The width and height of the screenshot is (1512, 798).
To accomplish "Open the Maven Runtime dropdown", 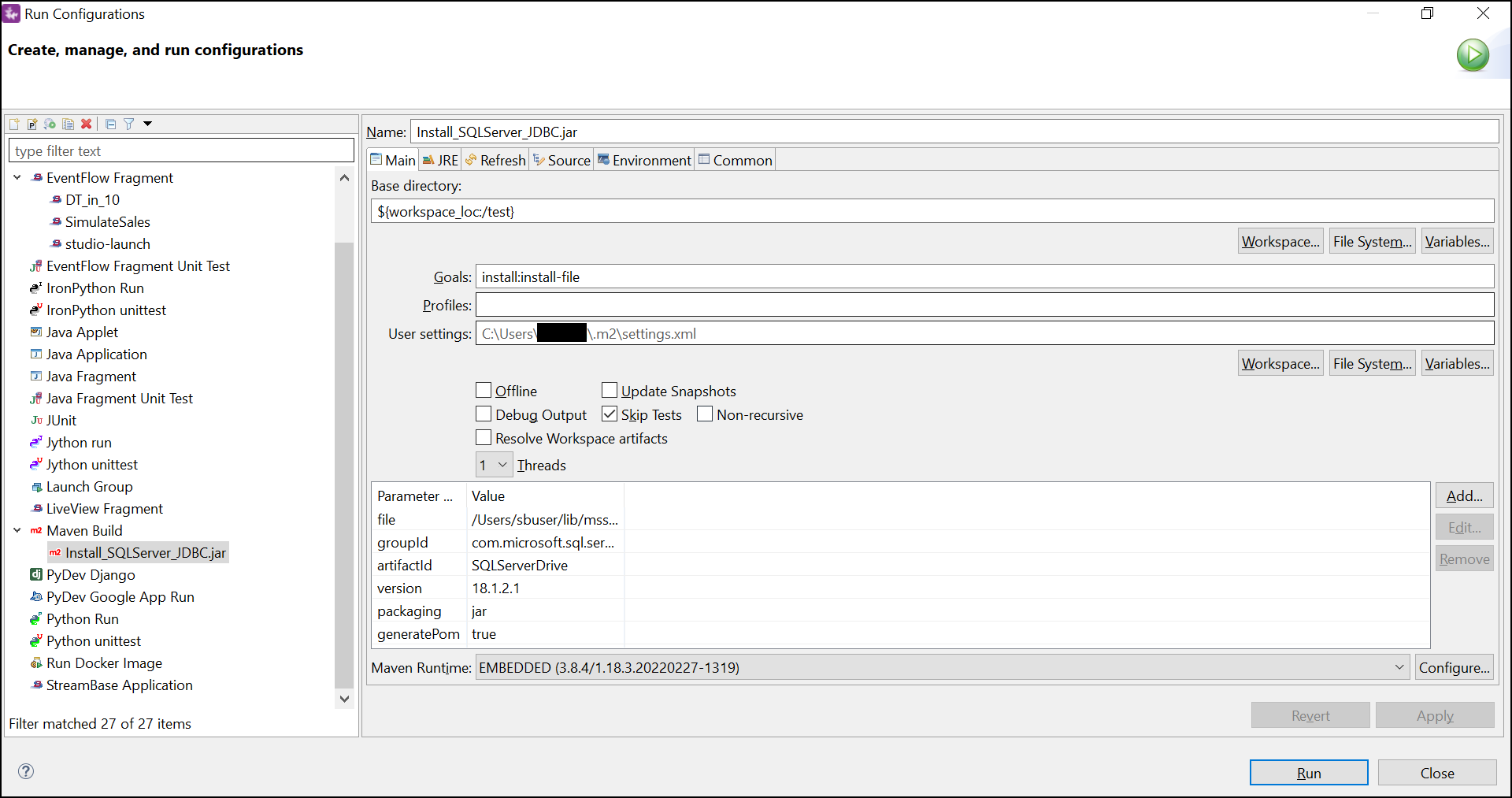I will click(943, 667).
